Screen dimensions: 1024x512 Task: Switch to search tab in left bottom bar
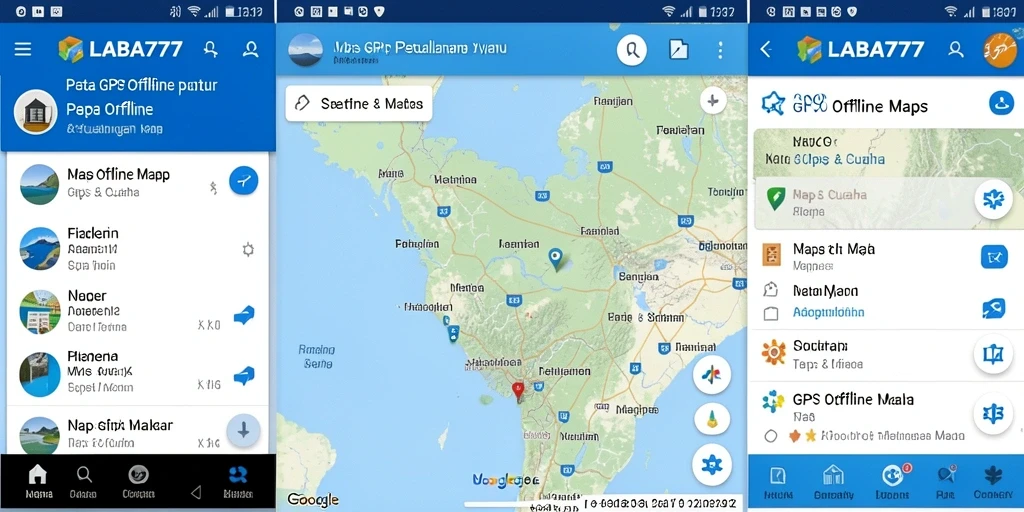(x=84, y=482)
